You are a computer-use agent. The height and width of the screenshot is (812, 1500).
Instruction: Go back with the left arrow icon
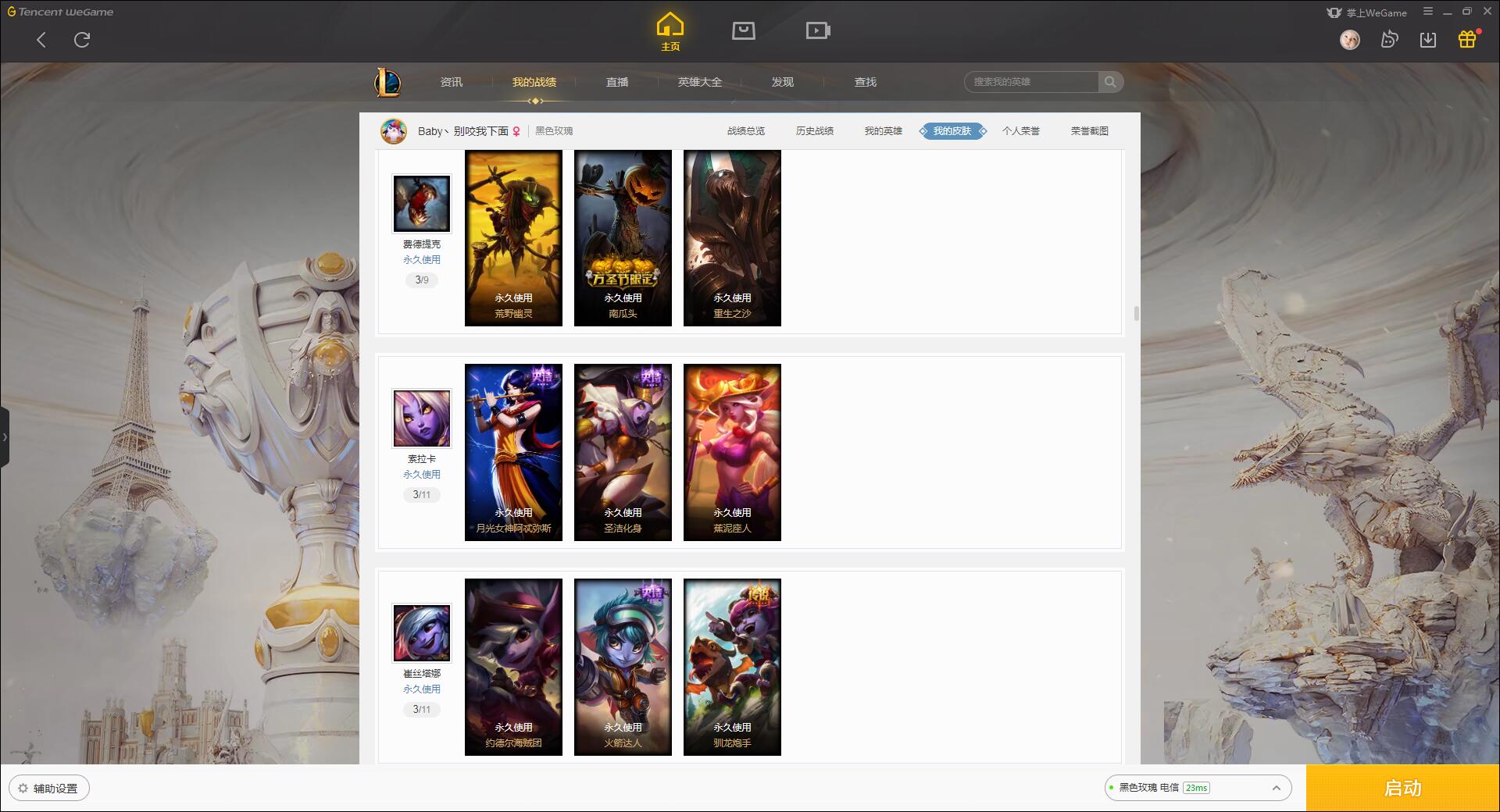coord(41,40)
